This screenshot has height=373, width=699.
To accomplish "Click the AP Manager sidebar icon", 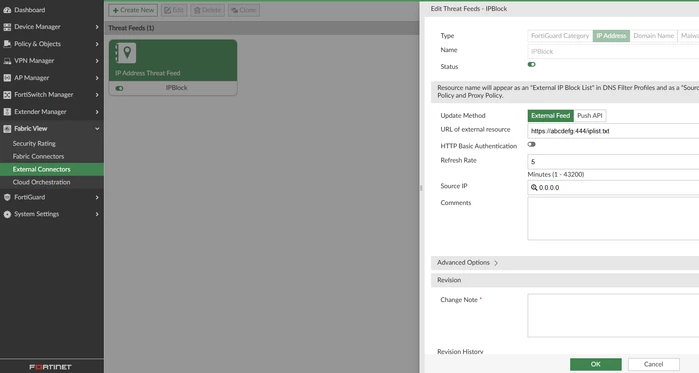I will tap(7, 78).
